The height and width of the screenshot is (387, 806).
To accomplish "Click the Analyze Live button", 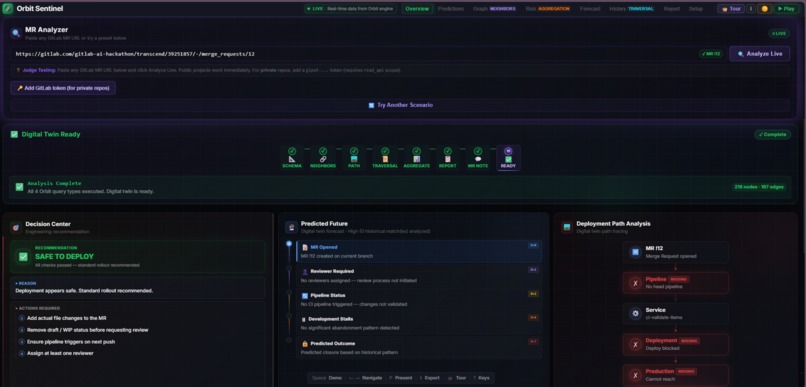I will click(759, 53).
